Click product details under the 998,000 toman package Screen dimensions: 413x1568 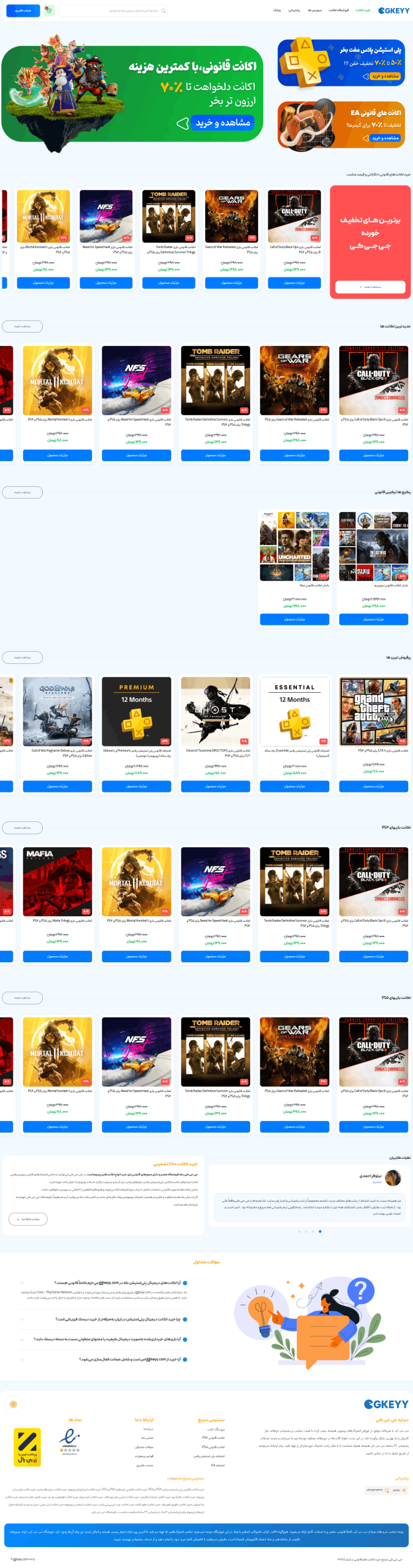coord(295,619)
